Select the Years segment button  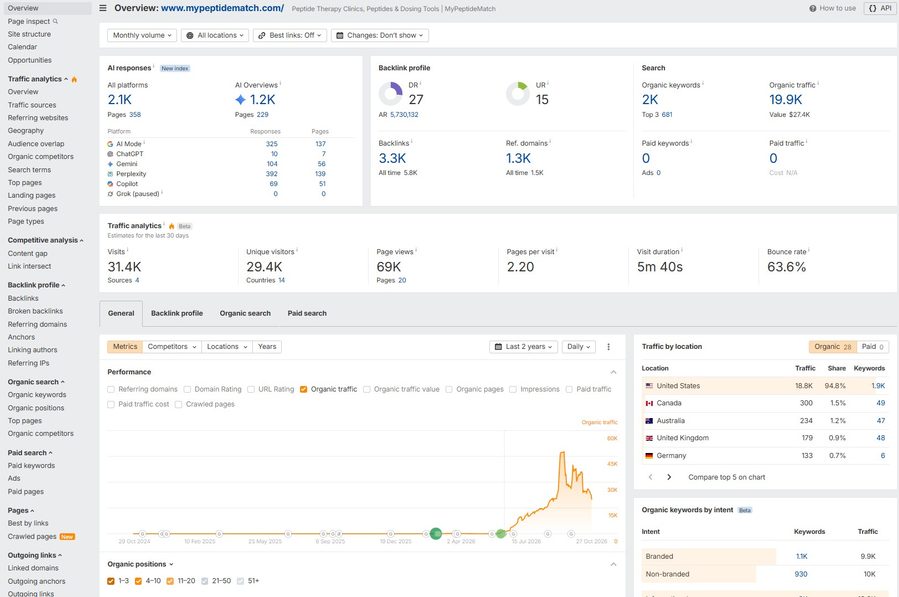(x=267, y=347)
